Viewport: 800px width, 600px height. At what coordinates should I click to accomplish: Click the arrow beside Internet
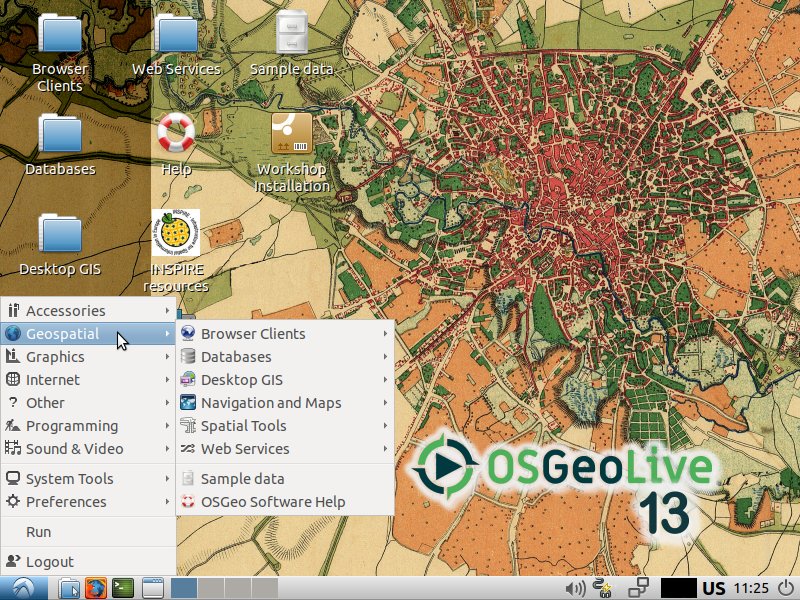coord(167,379)
